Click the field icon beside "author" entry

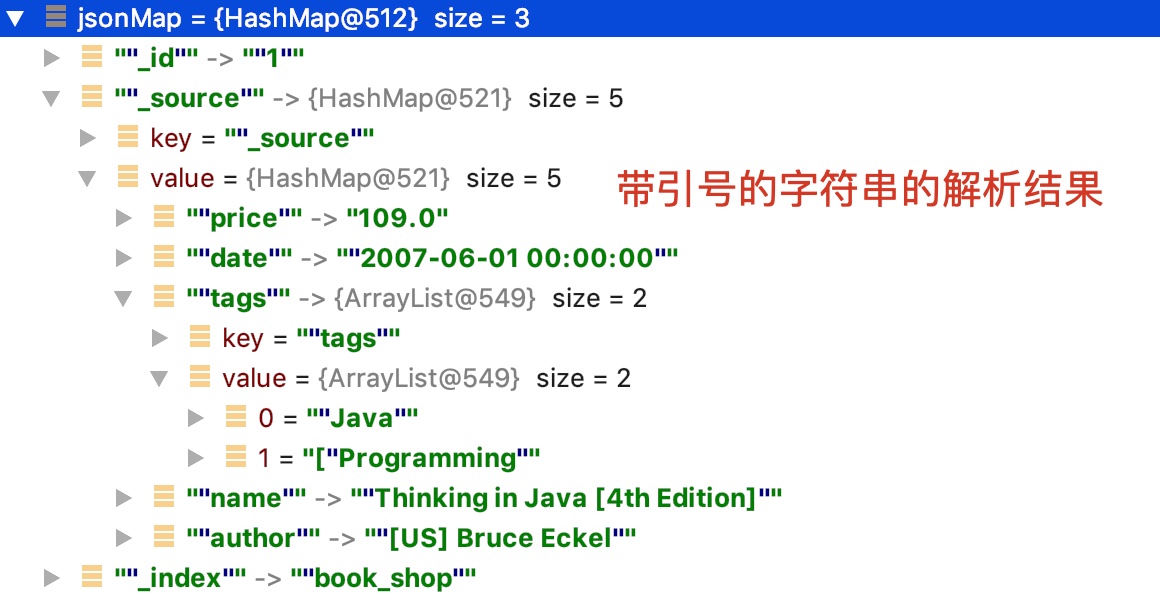click(163, 536)
